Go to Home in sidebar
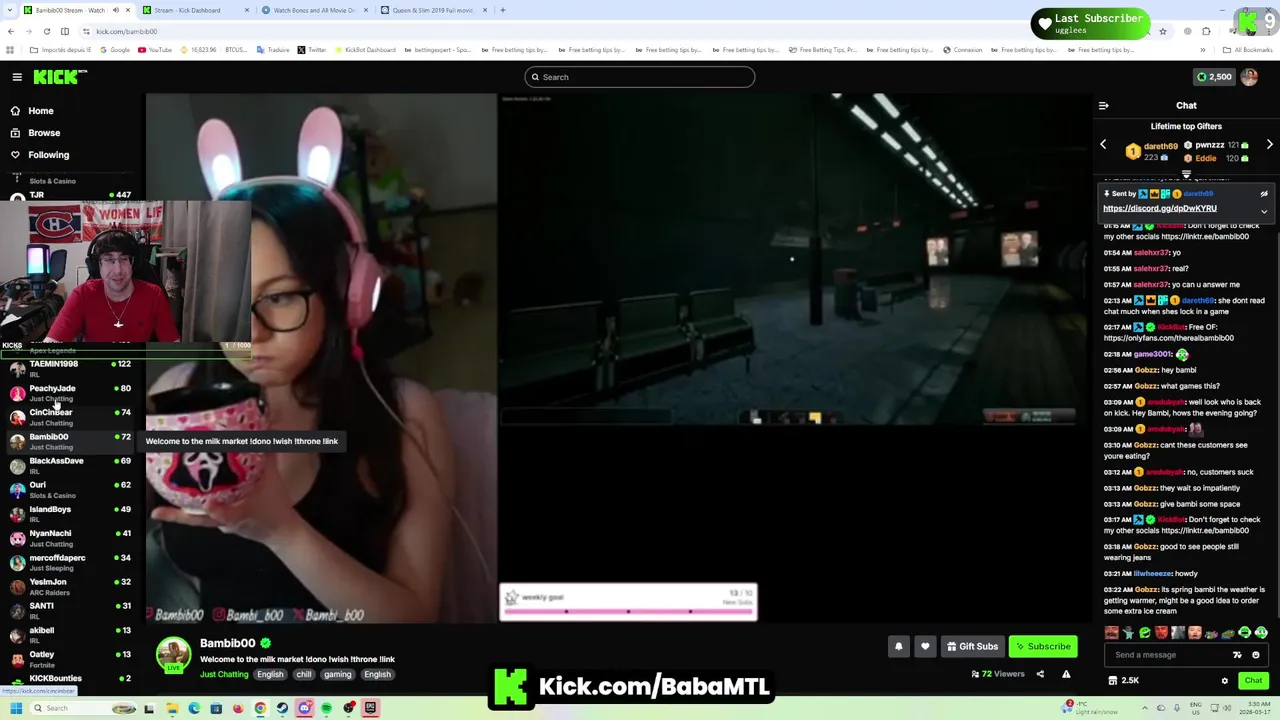Viewport: 1280px width, 720px height. [x=41, y=111]
